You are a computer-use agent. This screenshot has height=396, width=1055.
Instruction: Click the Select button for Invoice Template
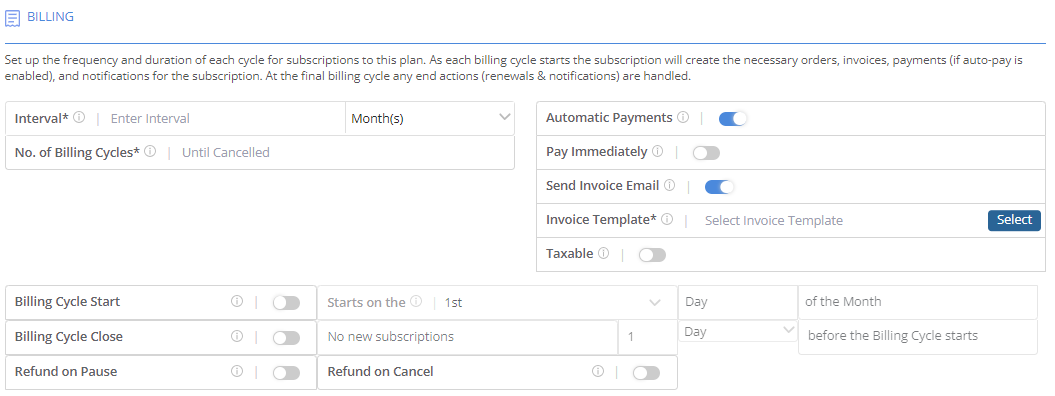[1014, 220]
